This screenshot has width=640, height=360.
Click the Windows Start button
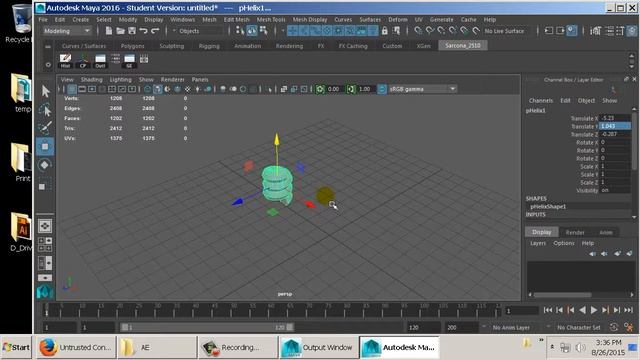pos(16,347)
